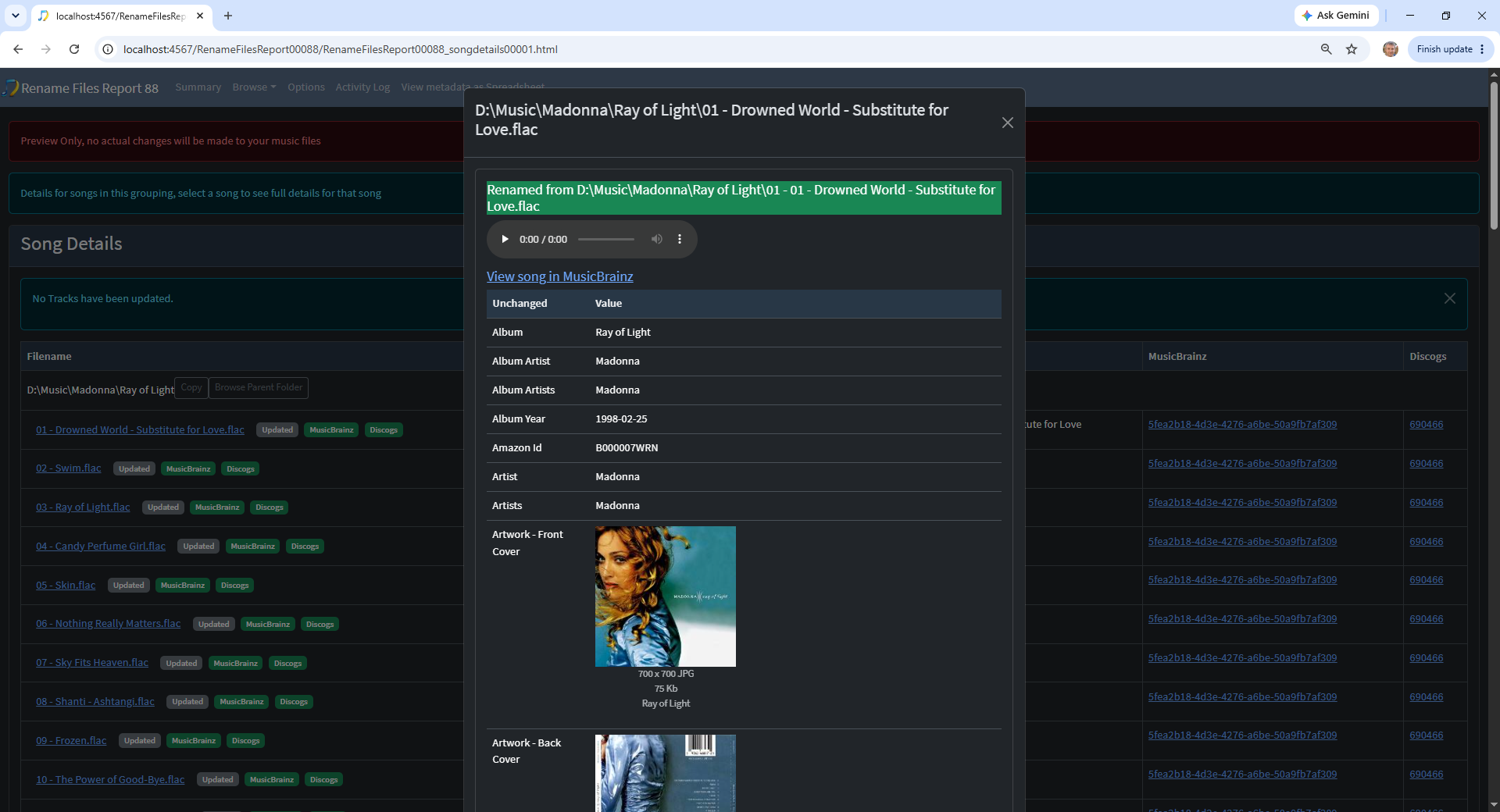Click the 700 x 700 JPG caption
The height and width of the screenshot is (812, 1500).
(666, 674)
